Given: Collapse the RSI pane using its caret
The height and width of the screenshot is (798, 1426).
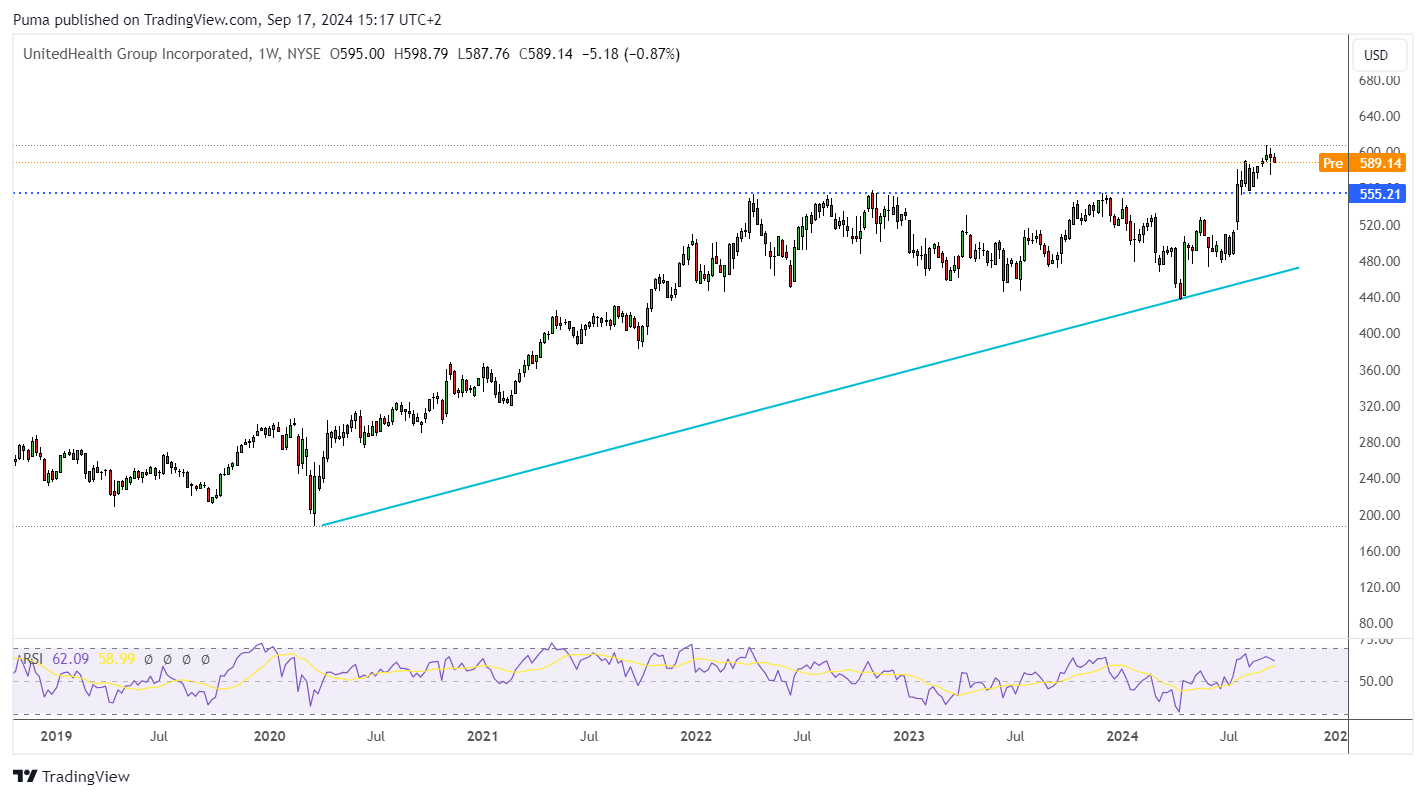Looking at the screenshot, I should point(17,659).
